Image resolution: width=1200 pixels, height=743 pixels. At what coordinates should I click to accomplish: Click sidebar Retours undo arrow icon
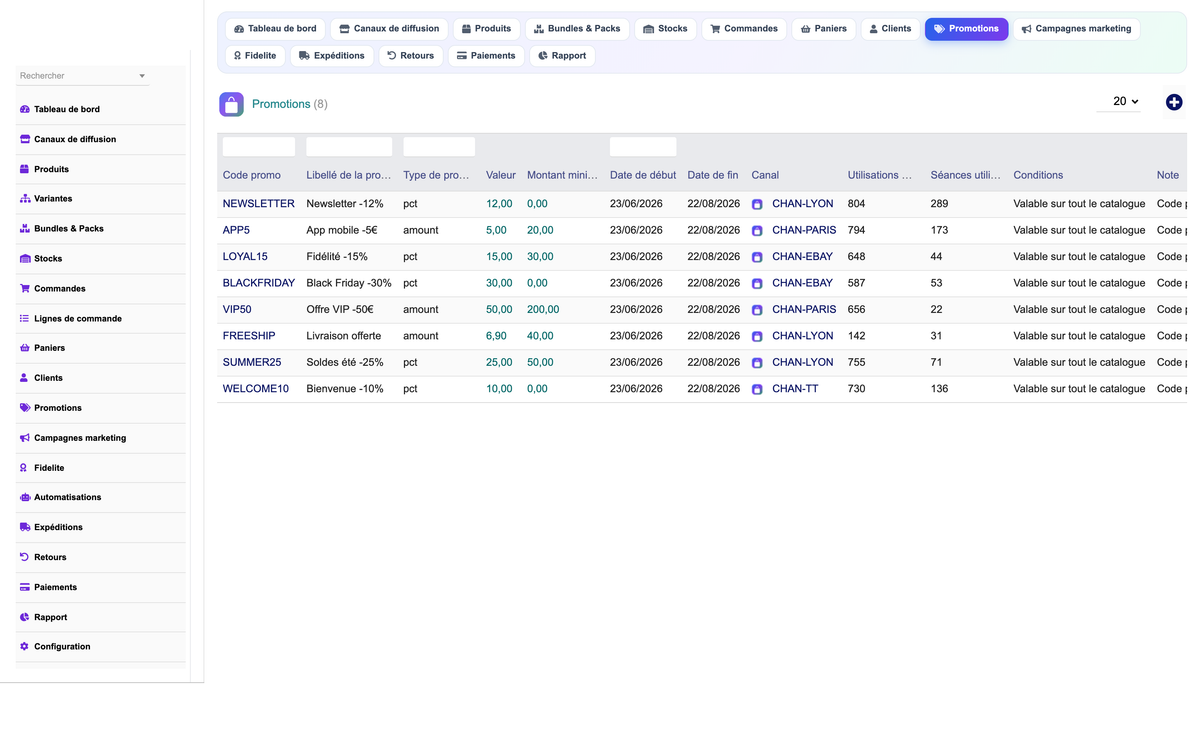pos(25,557)
